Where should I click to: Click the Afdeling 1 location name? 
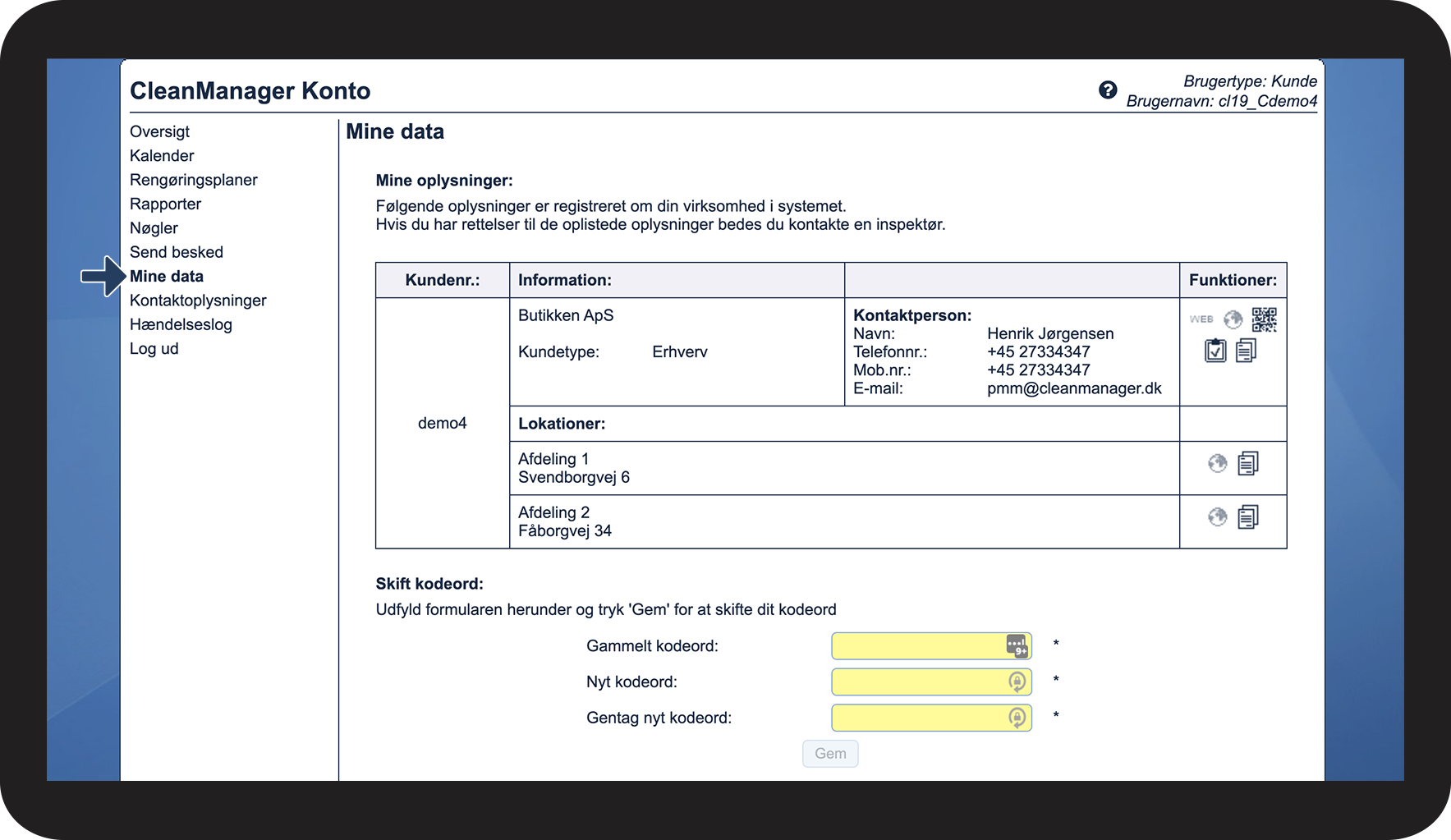pos(553,459)
